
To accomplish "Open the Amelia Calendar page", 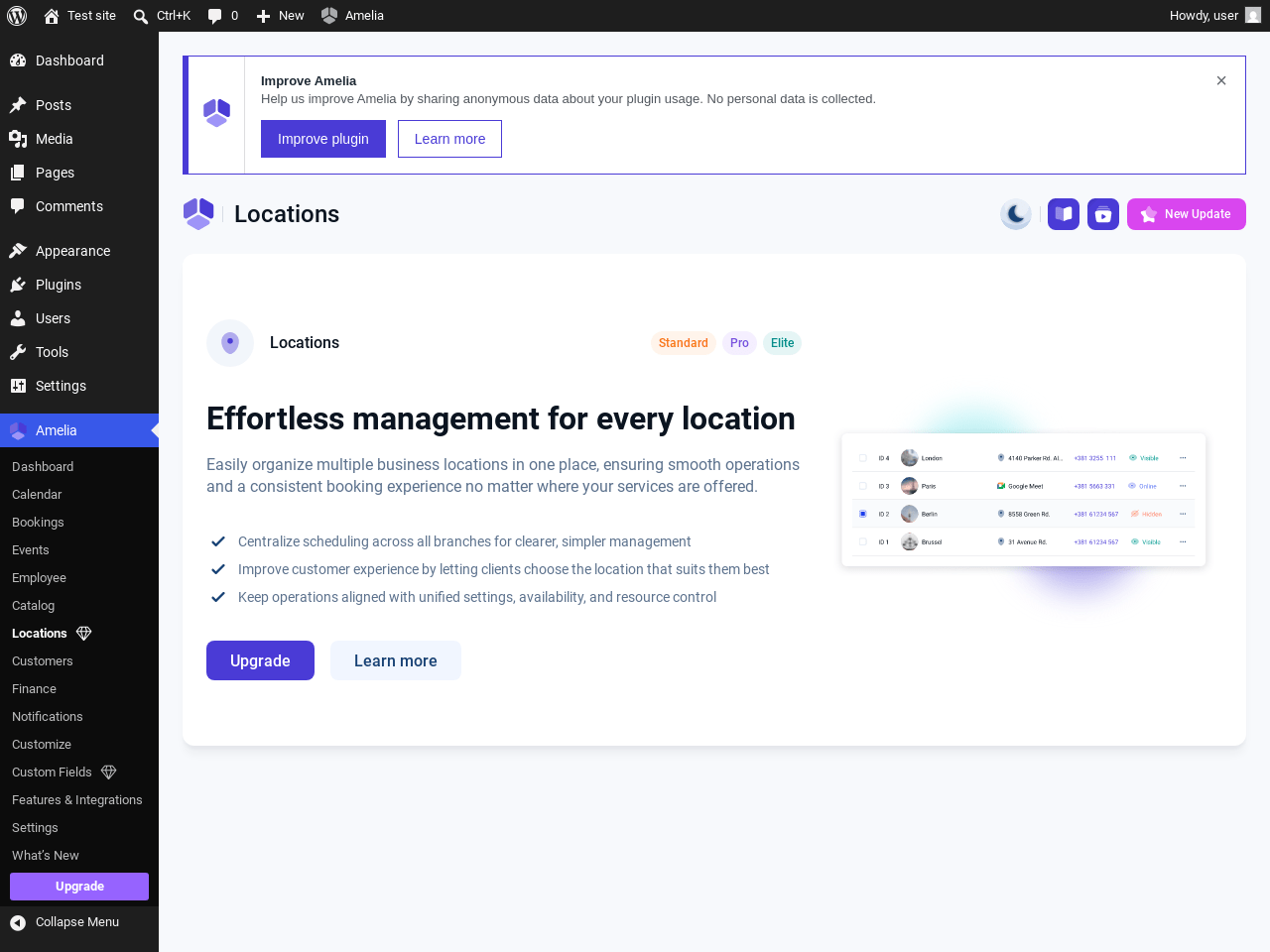I will click(x=79, y=495).
